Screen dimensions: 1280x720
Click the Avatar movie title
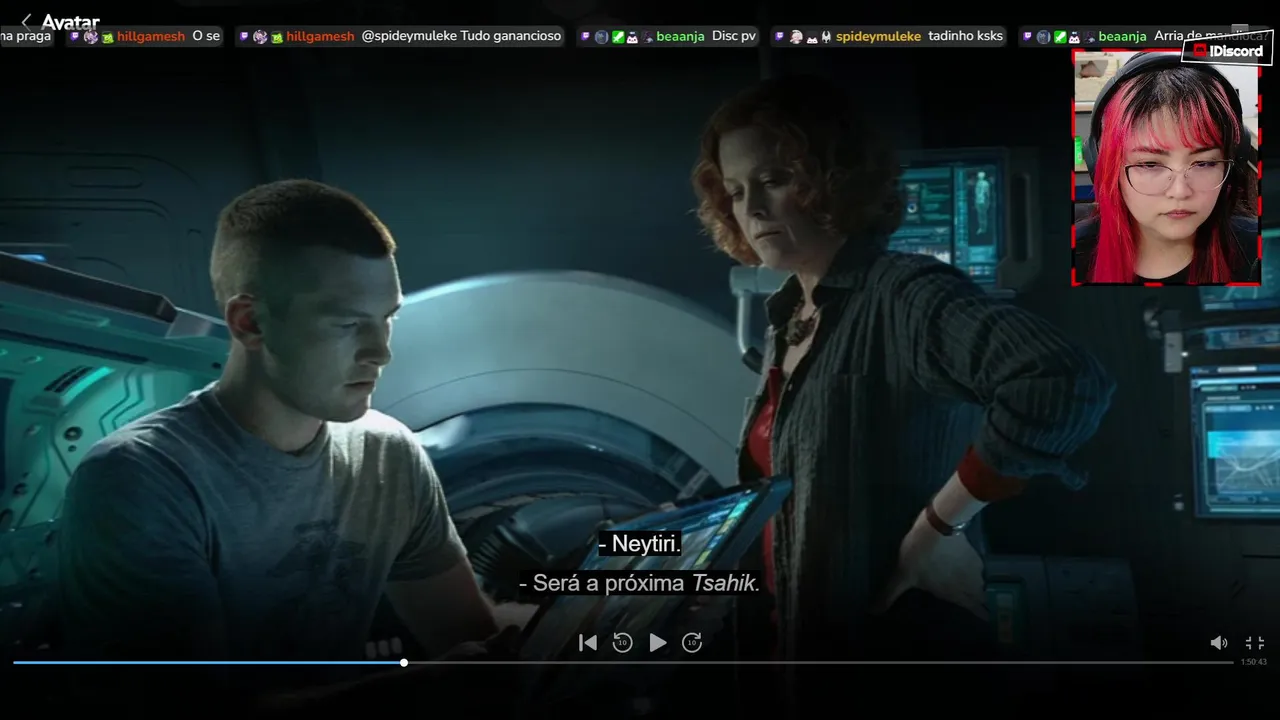pyautogui.click(x=70, y=22)
